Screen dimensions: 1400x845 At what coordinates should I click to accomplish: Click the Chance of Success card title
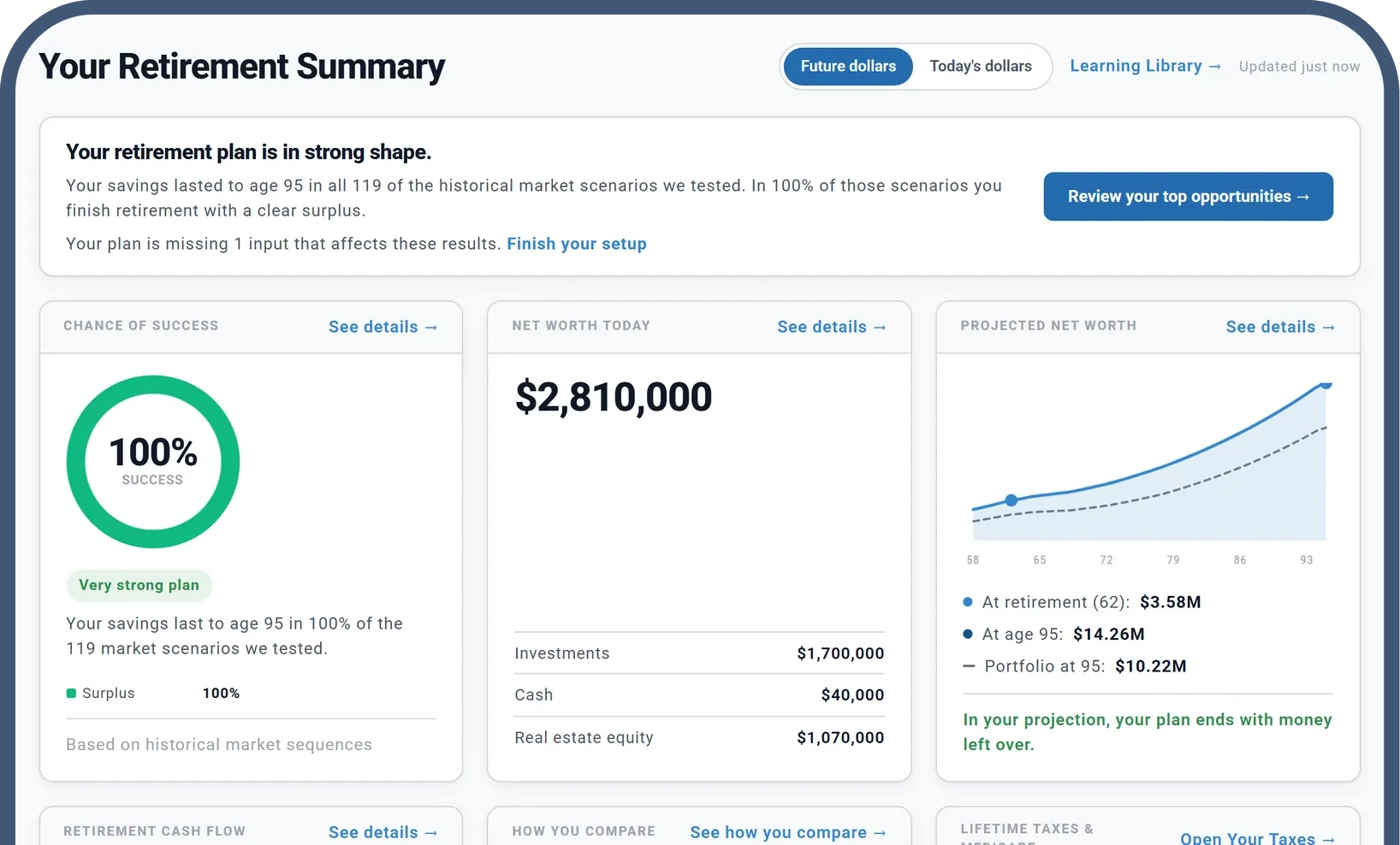(141, 326)
